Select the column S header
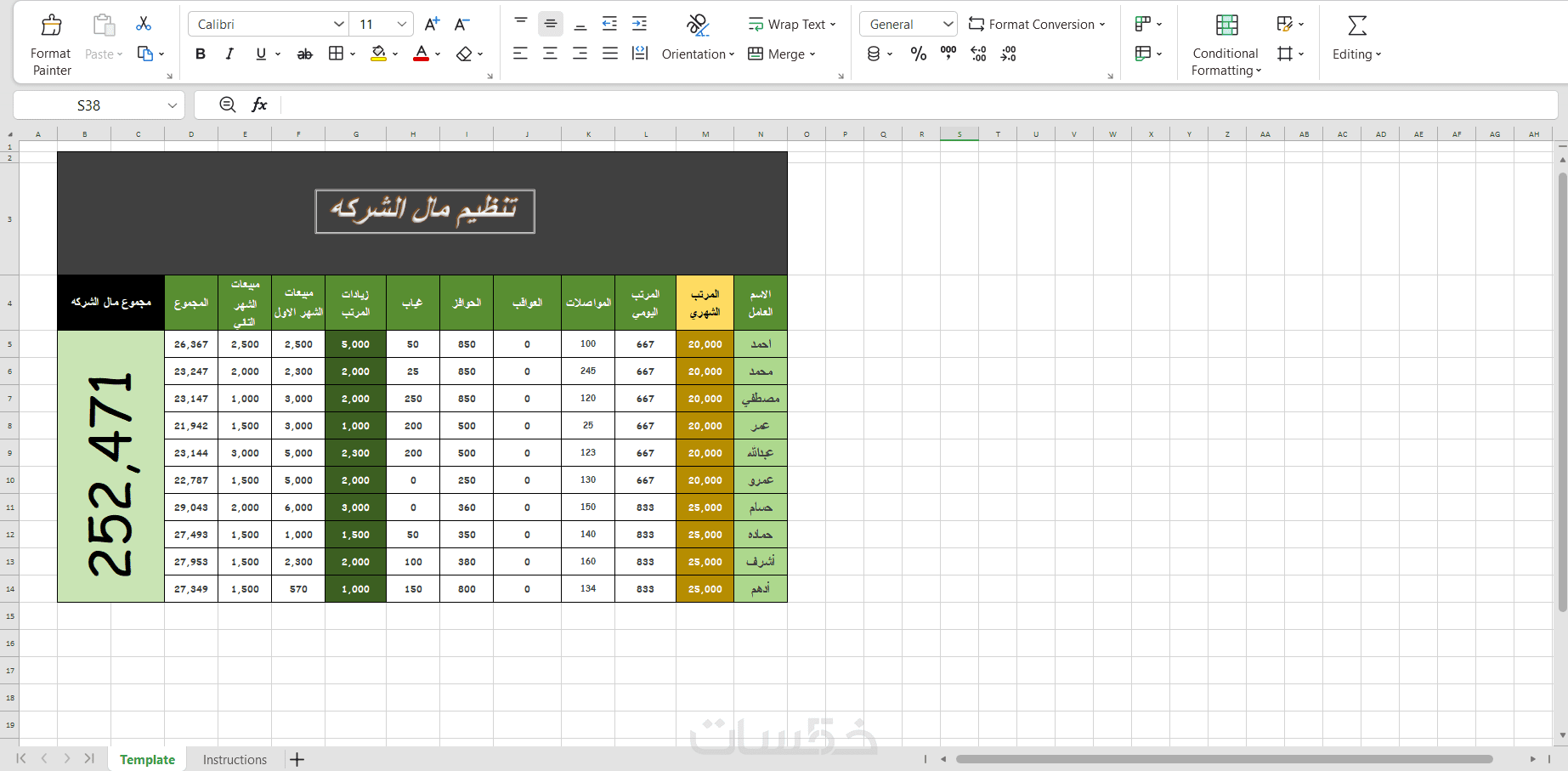Viewport: 1568px width, 771px height. point(959,134)
